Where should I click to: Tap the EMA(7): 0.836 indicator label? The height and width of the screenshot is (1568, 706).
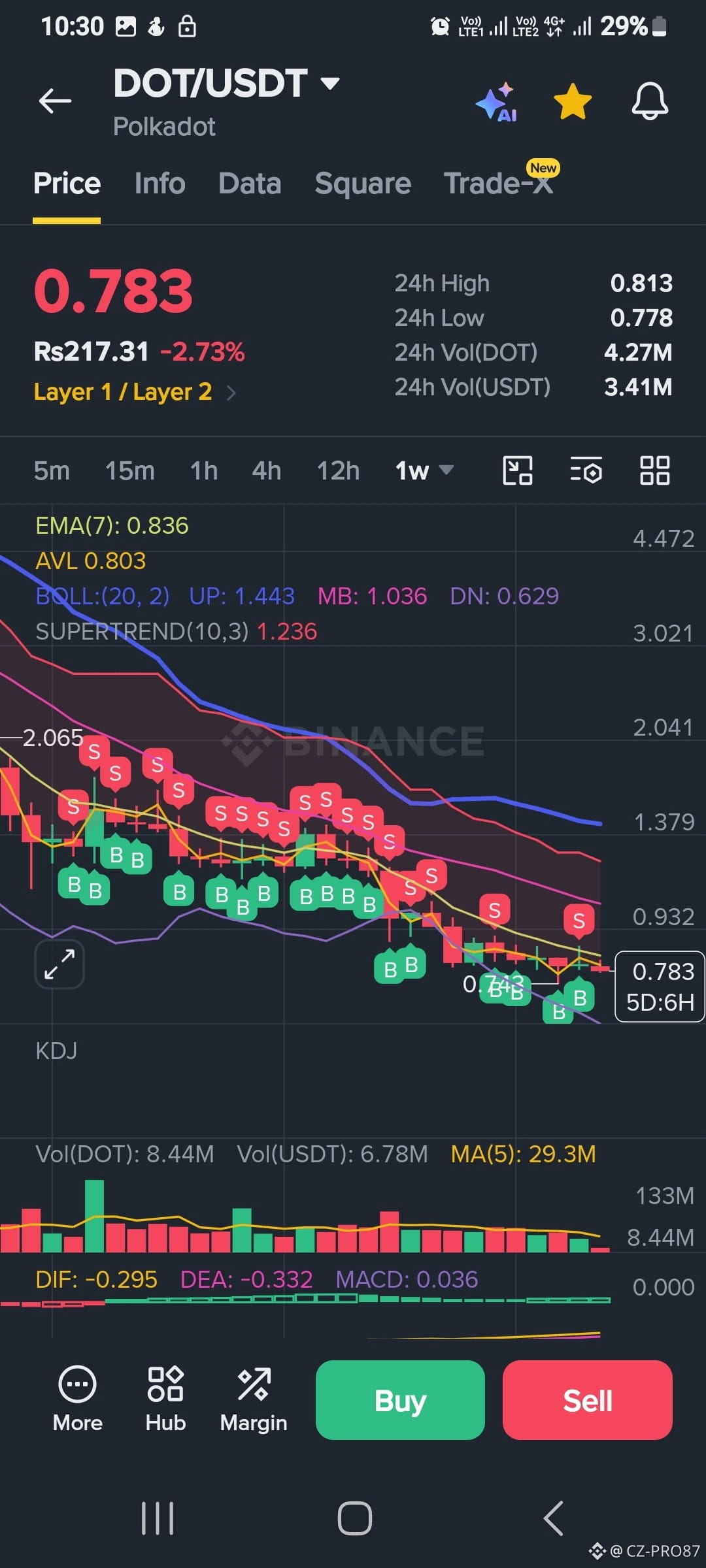tap(112, 526)
